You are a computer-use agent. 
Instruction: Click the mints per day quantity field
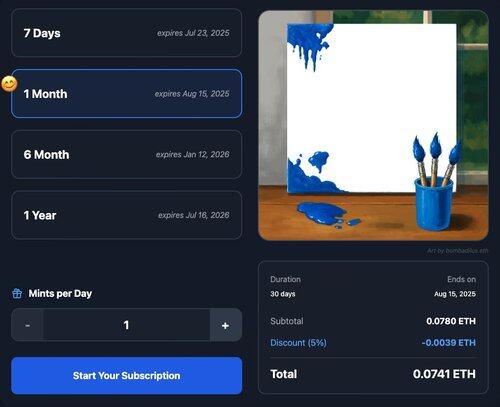tap(127, 325)
